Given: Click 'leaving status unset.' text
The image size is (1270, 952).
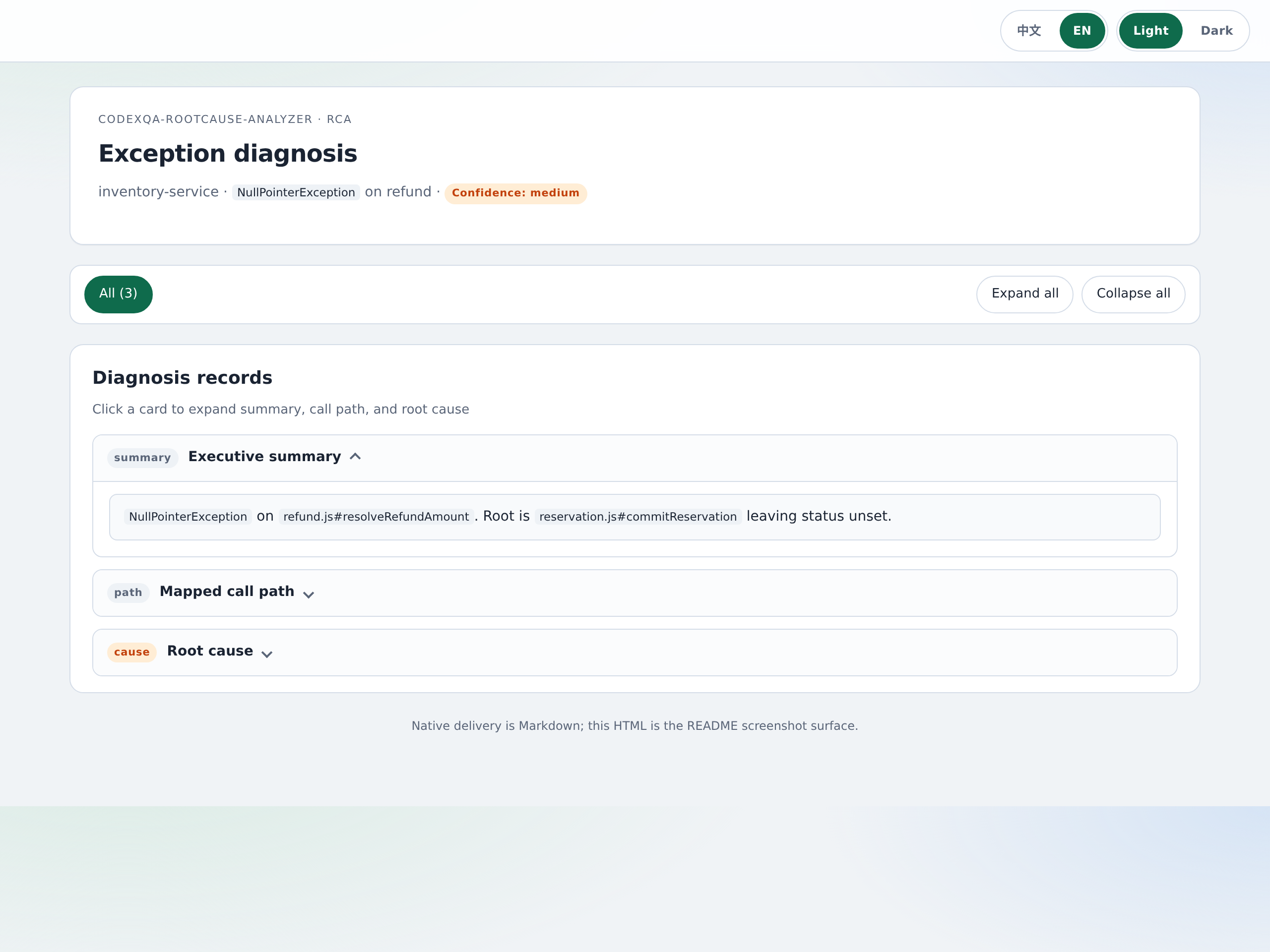Looking at the screenshot, I should pos(819,516).
